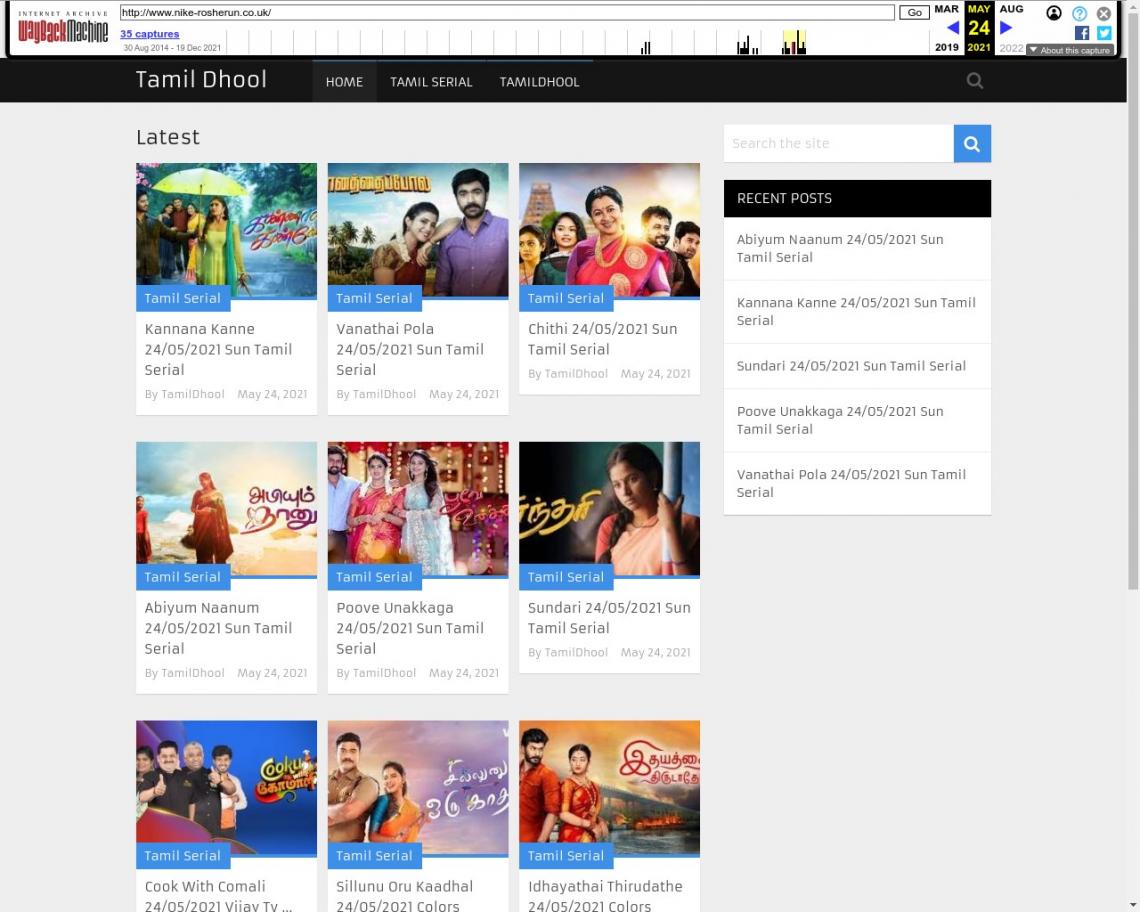Screen dimensions: 1140x912
Task: Open the Wayback Machine logo
Action: [63, 28]
